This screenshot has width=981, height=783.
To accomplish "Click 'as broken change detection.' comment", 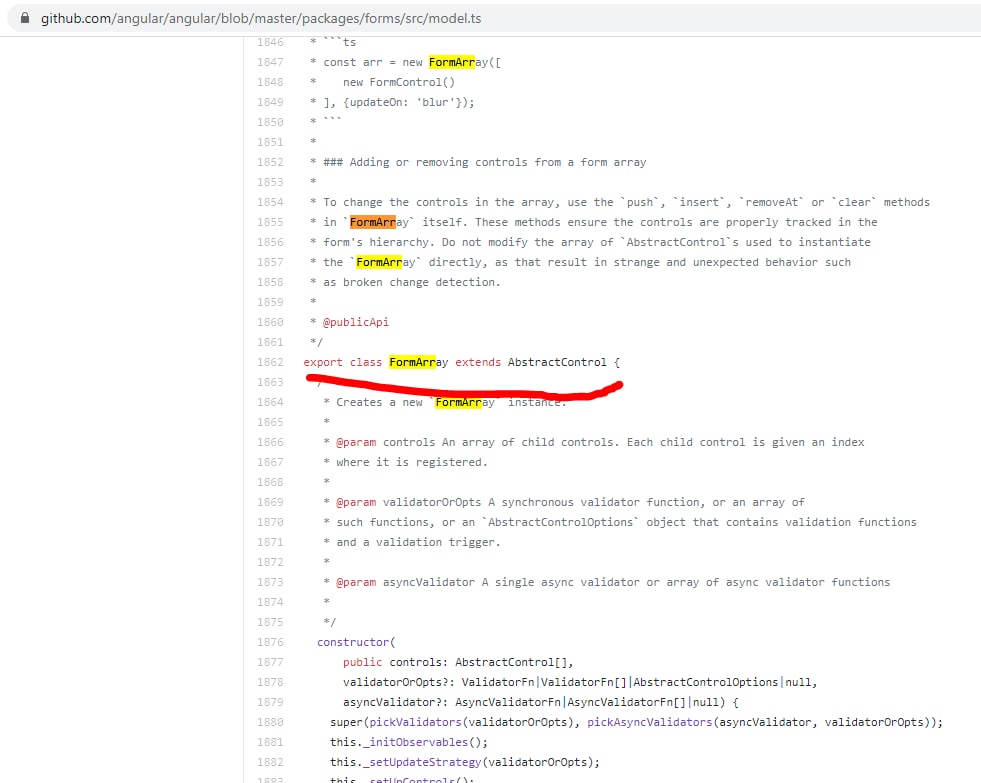I will 412,282.
